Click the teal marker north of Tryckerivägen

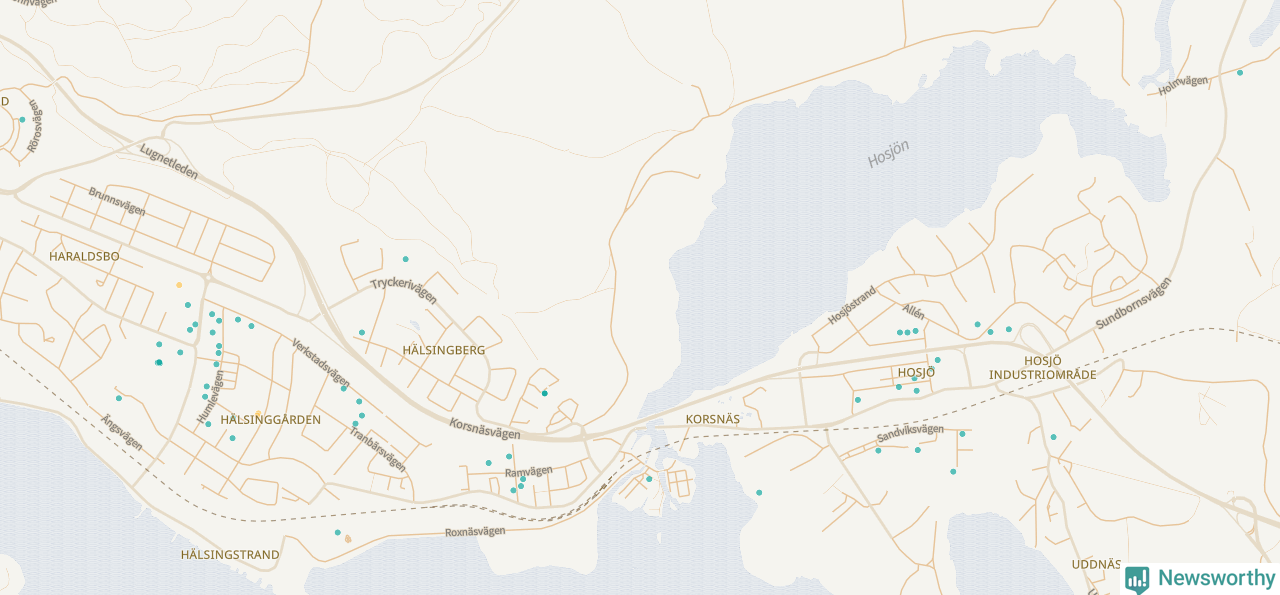tap(405, 259)
